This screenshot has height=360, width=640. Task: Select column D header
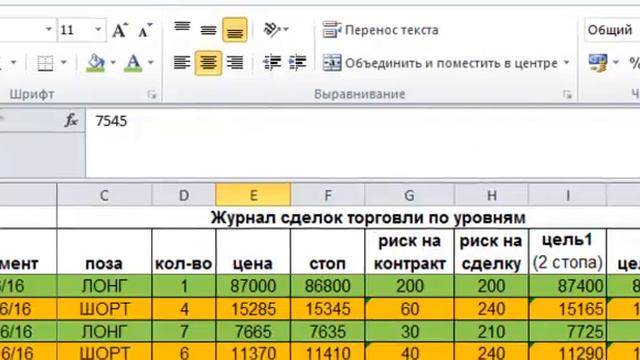coord(184,196)
